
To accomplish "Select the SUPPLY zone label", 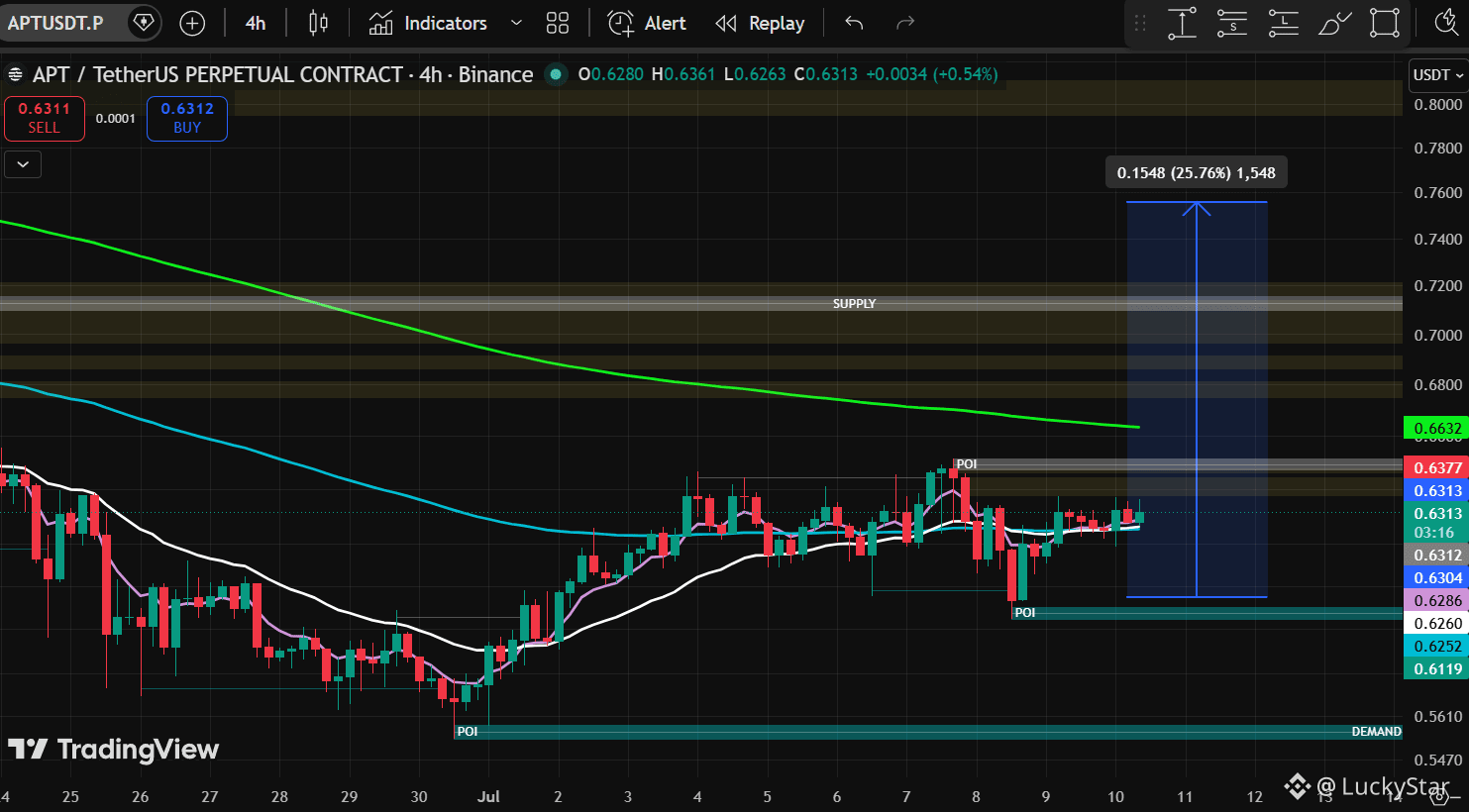I will (x=854, y=304).
